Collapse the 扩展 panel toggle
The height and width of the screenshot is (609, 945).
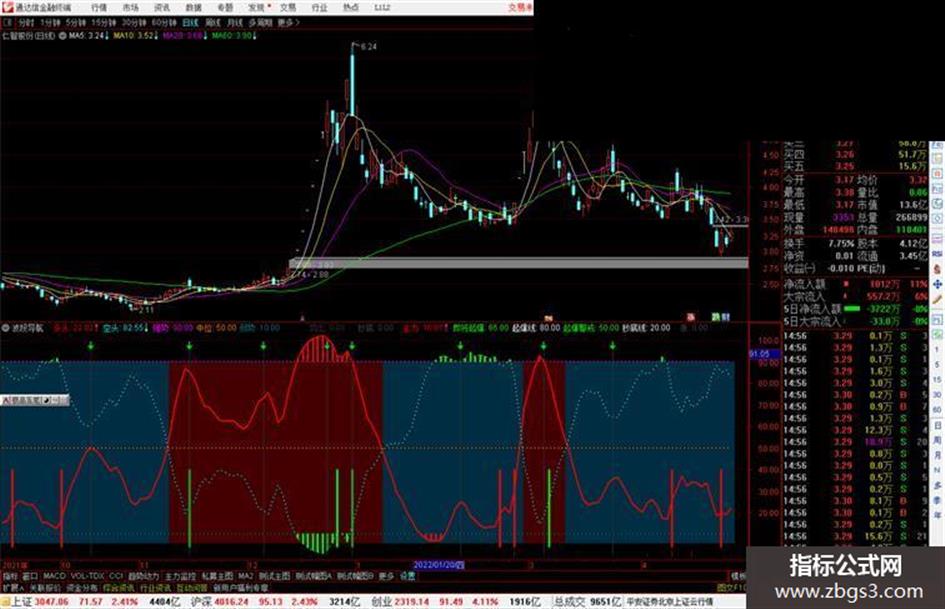tap(13, 588)
